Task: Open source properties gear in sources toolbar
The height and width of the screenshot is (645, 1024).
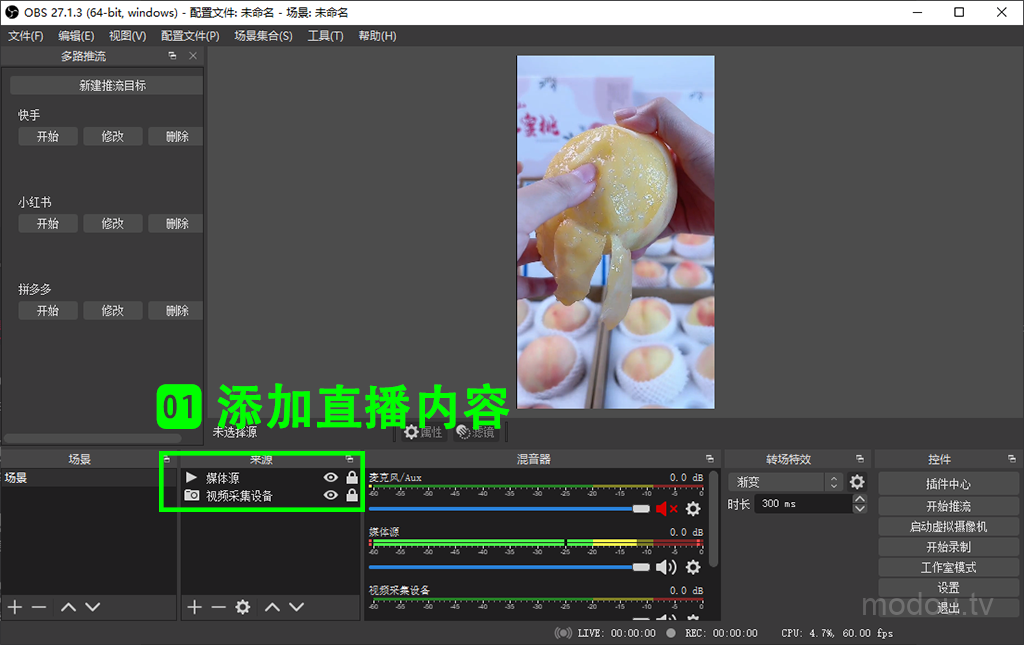Action: pos(242,607)
